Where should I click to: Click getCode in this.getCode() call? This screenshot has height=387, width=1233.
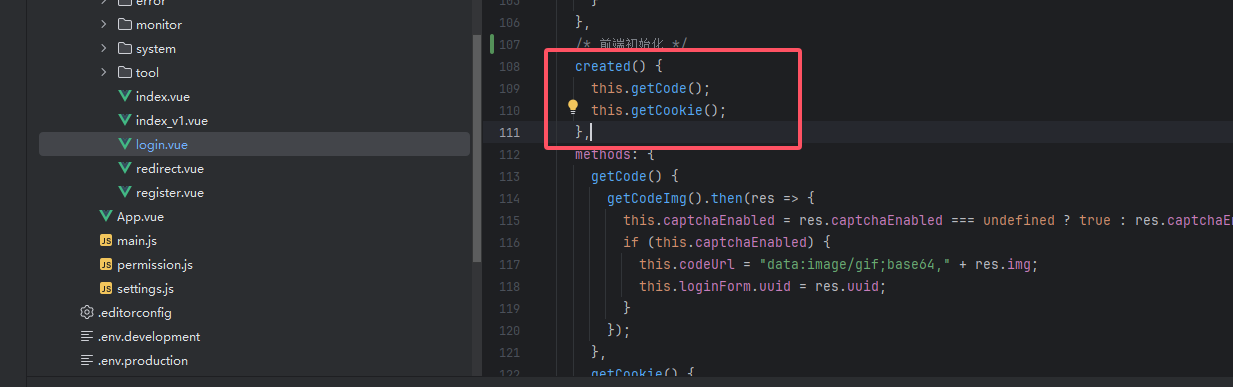[658, 88]
